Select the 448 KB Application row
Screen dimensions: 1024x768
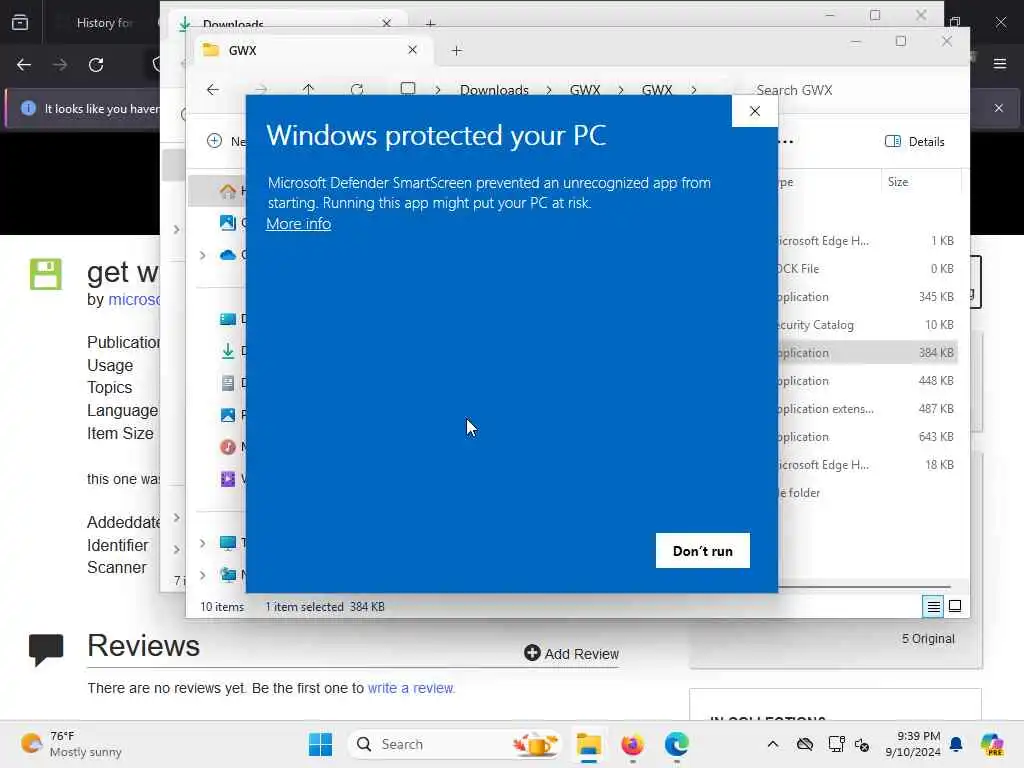coord(867,381)
